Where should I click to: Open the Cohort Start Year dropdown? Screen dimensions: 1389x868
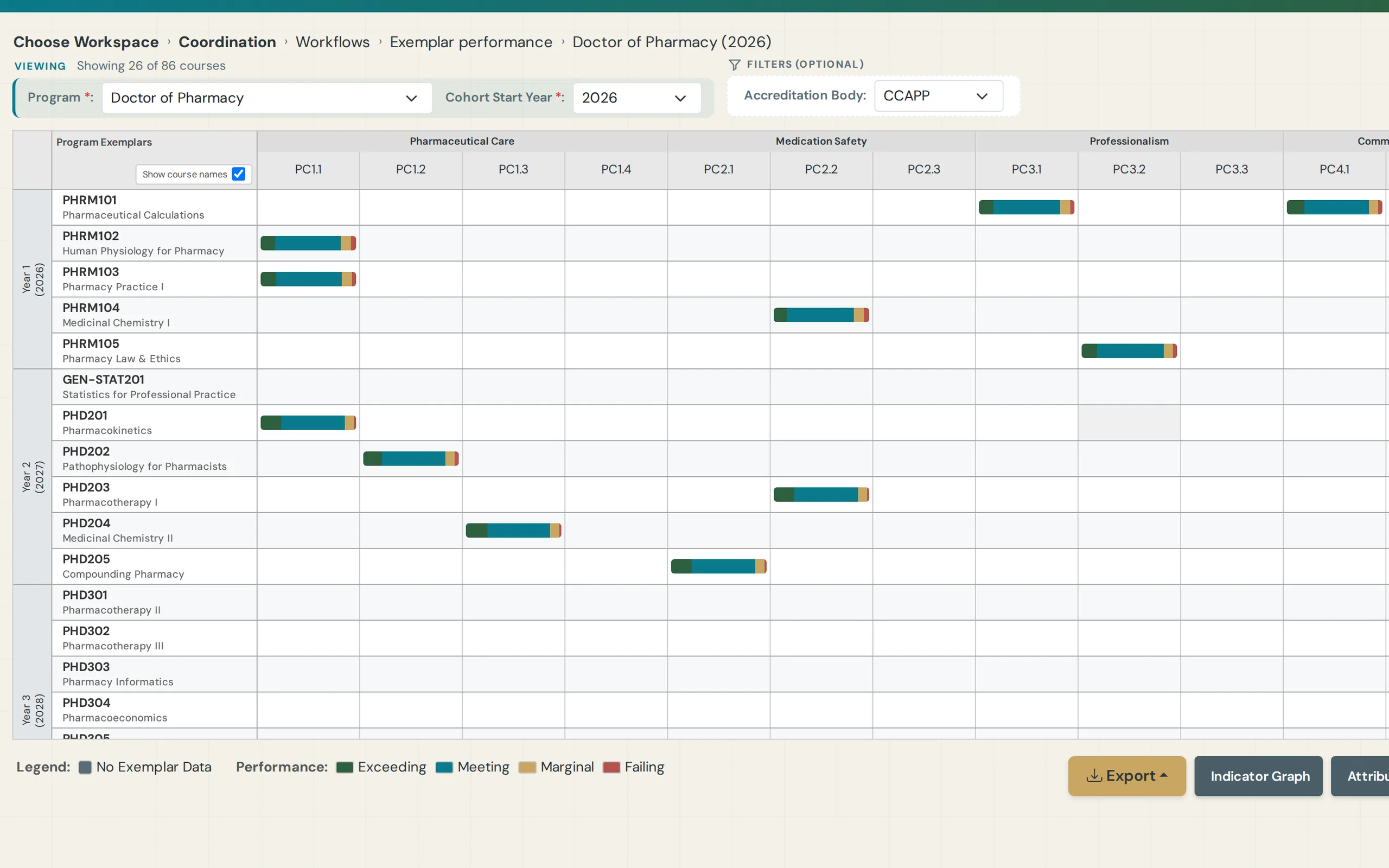click(x=636, y=98)
